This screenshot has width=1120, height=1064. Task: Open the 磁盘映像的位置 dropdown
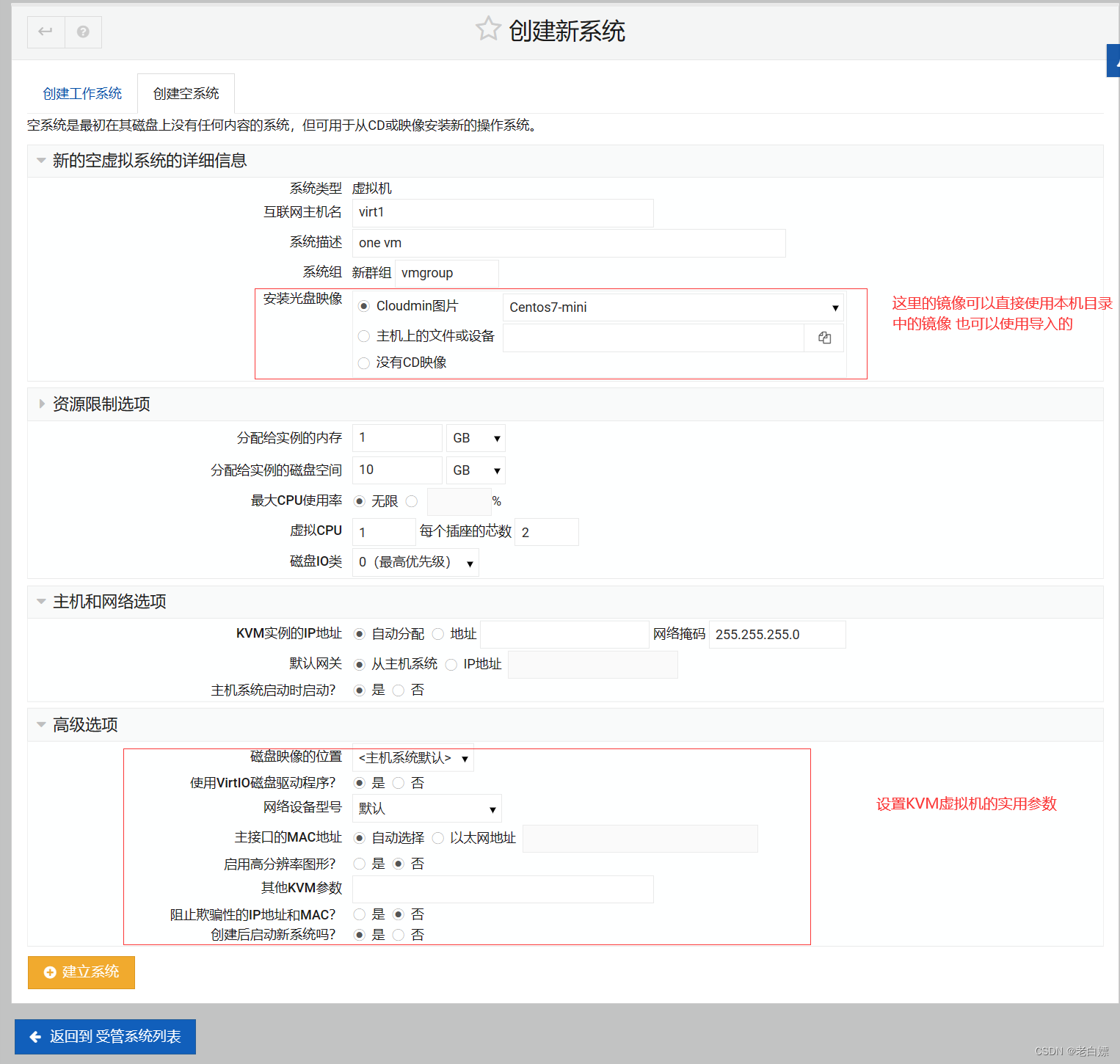pos(413,757)
